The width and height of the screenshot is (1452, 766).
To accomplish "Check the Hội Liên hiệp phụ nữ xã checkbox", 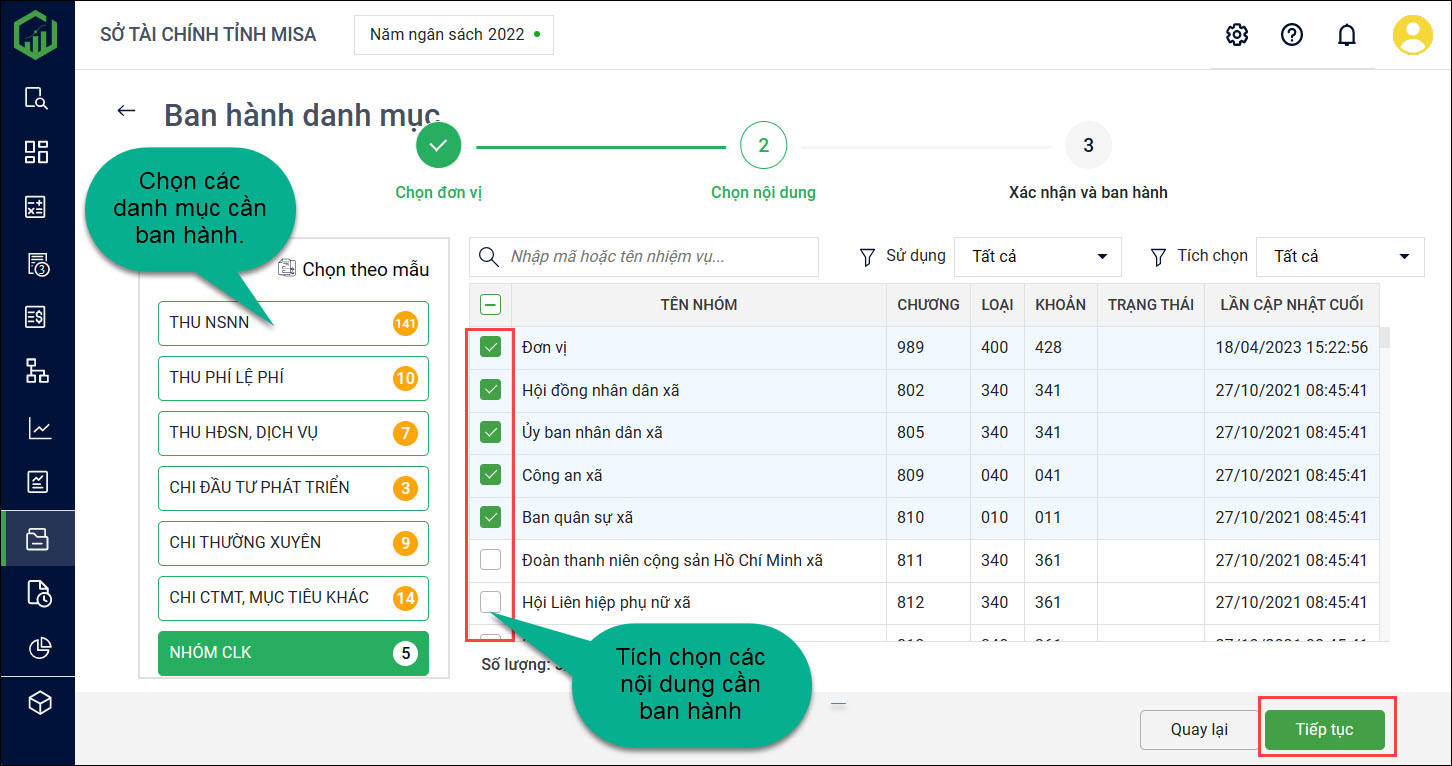I will point(490,602).
